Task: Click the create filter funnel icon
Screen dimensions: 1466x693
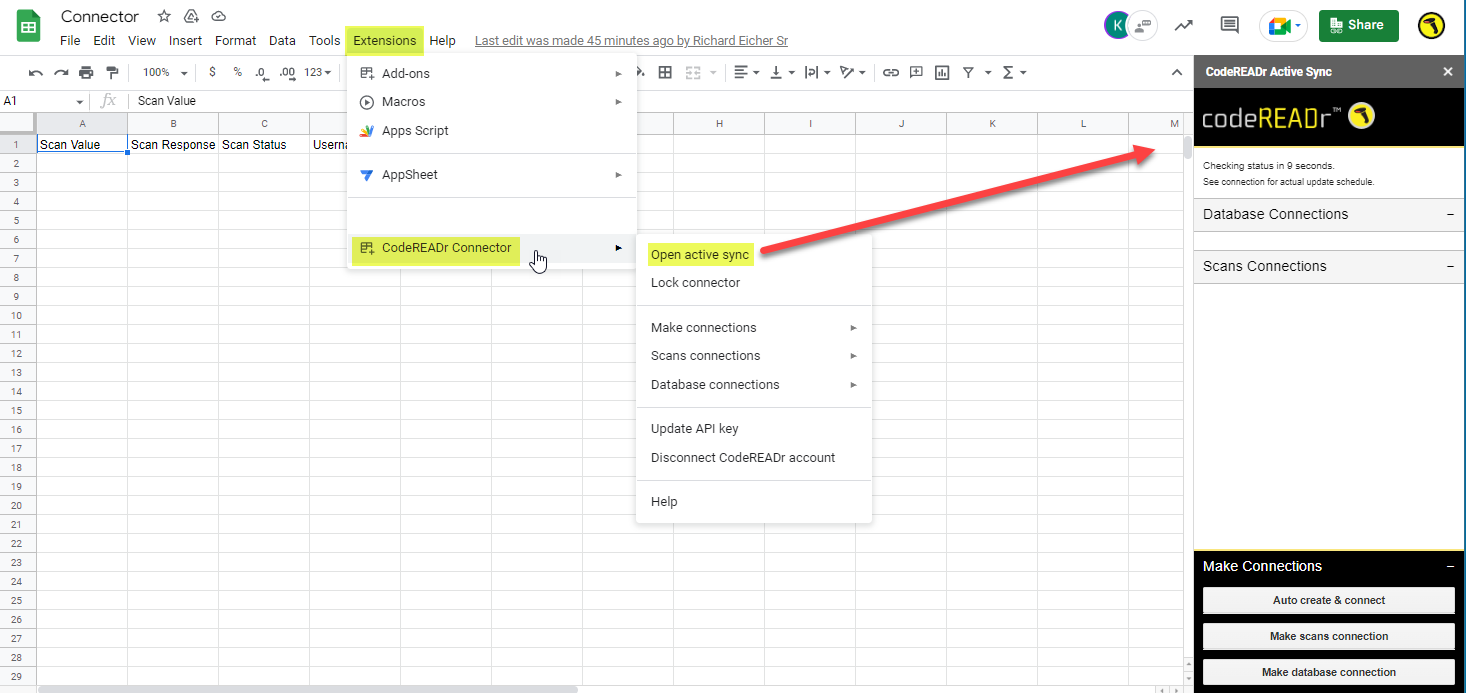Action: coord(968,73)
